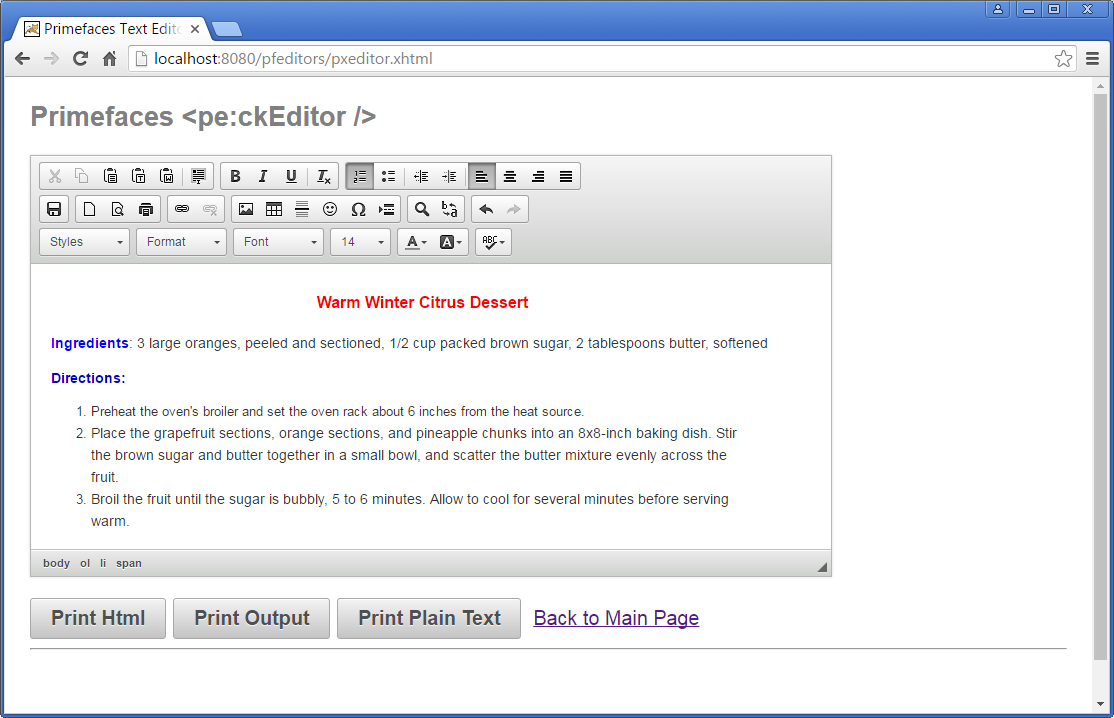Toggle Justify alignment
Image resolution: width=1114 pixels, height=718 pixels.
566,176
